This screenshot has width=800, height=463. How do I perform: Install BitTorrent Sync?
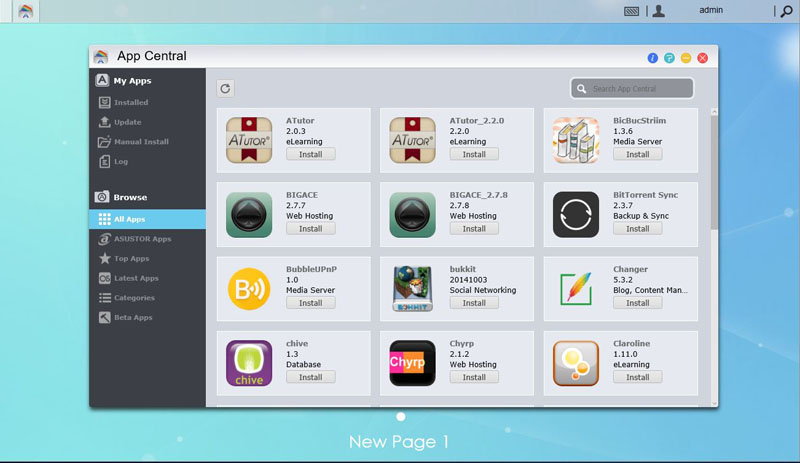[637, 229]
